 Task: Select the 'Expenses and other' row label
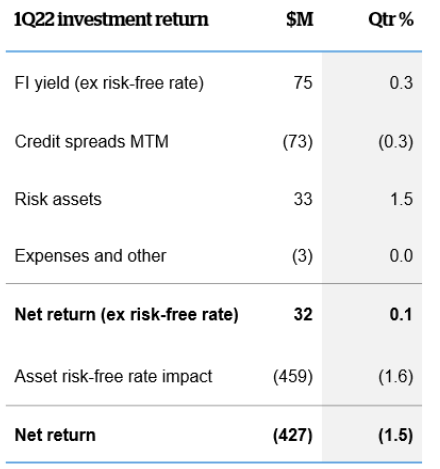90,256
